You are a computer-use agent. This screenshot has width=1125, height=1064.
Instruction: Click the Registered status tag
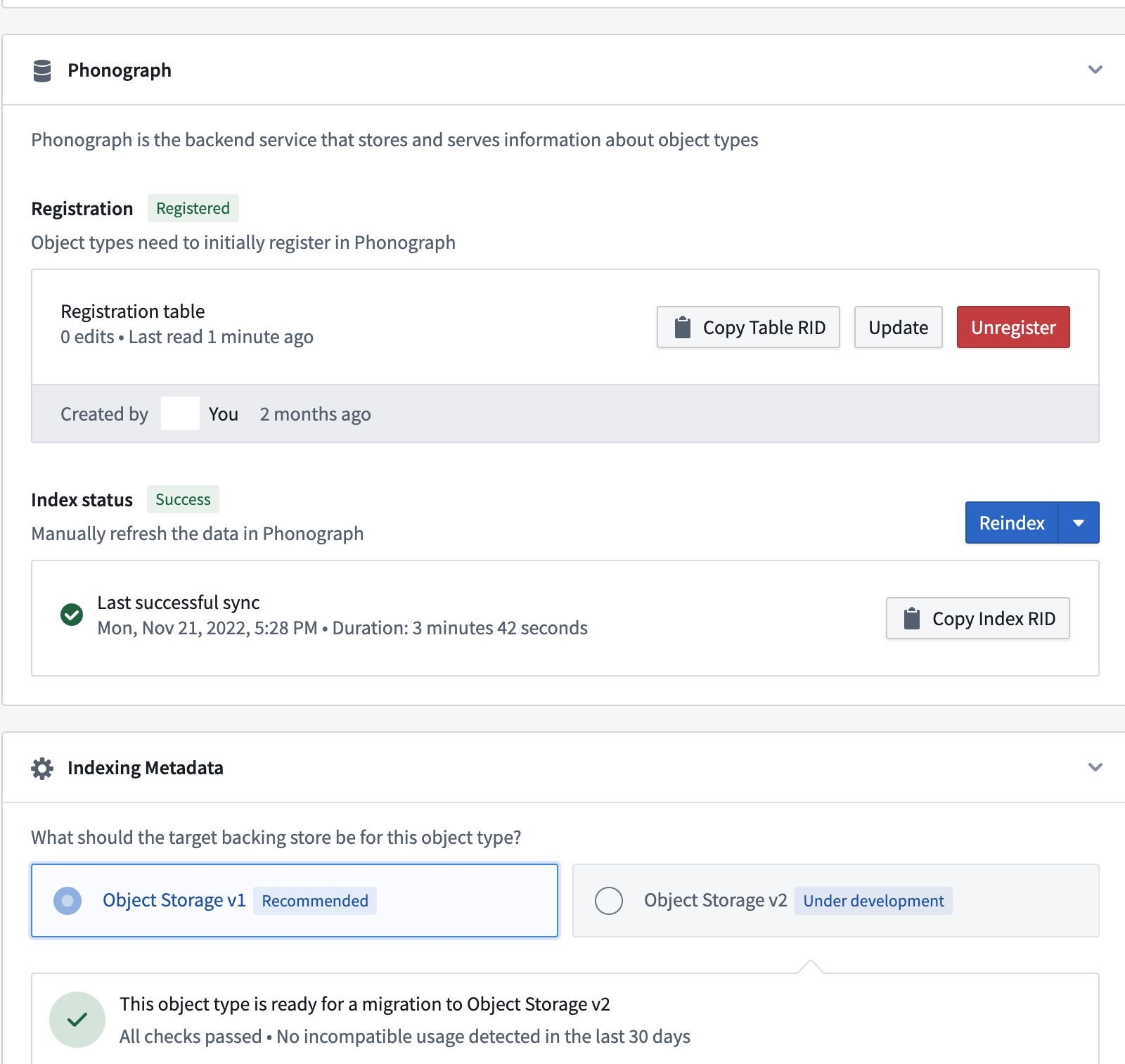click(193, 208)
